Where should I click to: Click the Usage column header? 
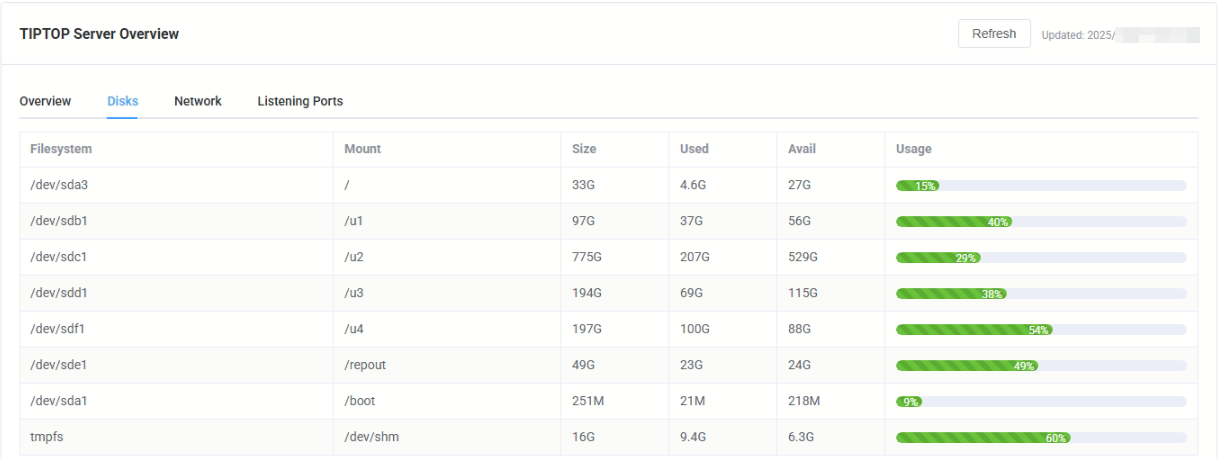[913, 149]
